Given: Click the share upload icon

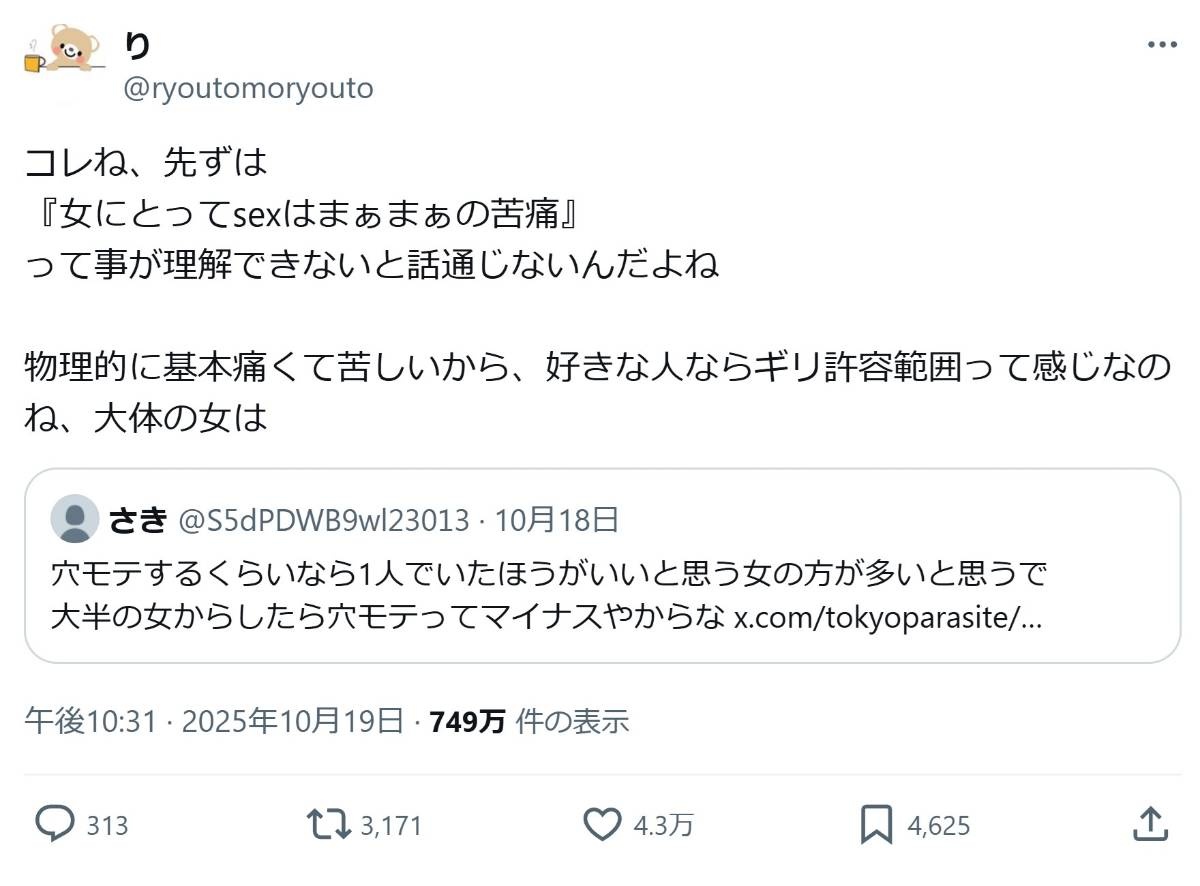Looking at the screenshot, I should coord(1150,824).
